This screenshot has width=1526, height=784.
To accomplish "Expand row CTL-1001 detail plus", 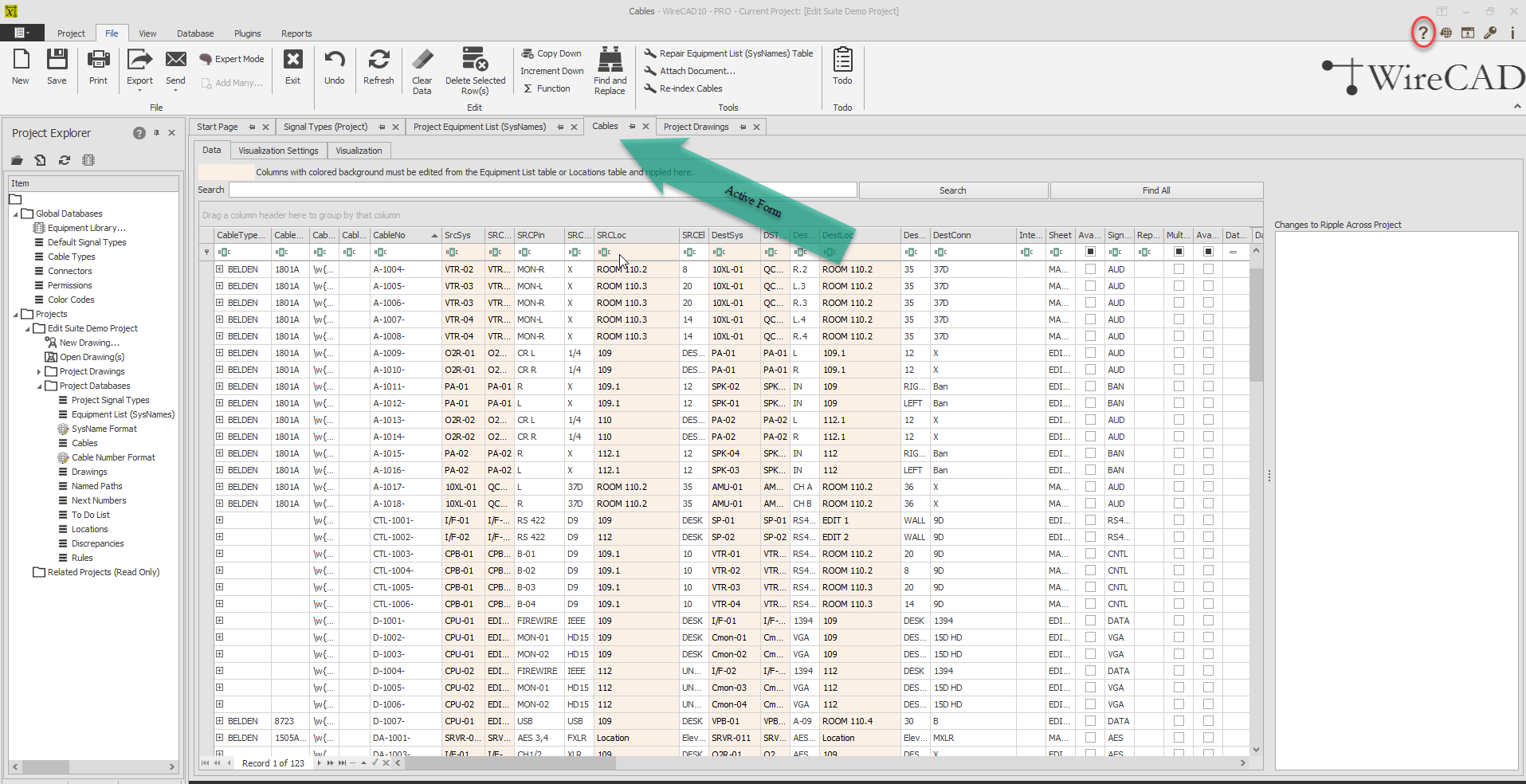I will [219, 520].
